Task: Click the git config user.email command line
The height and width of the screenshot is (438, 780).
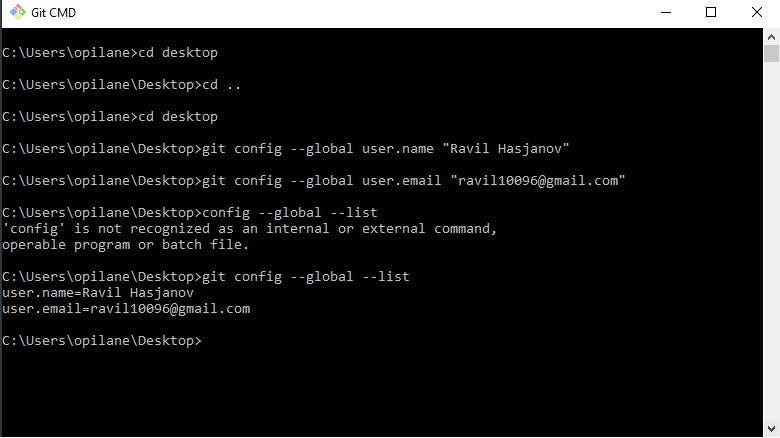Action: [x=313, y=181]
